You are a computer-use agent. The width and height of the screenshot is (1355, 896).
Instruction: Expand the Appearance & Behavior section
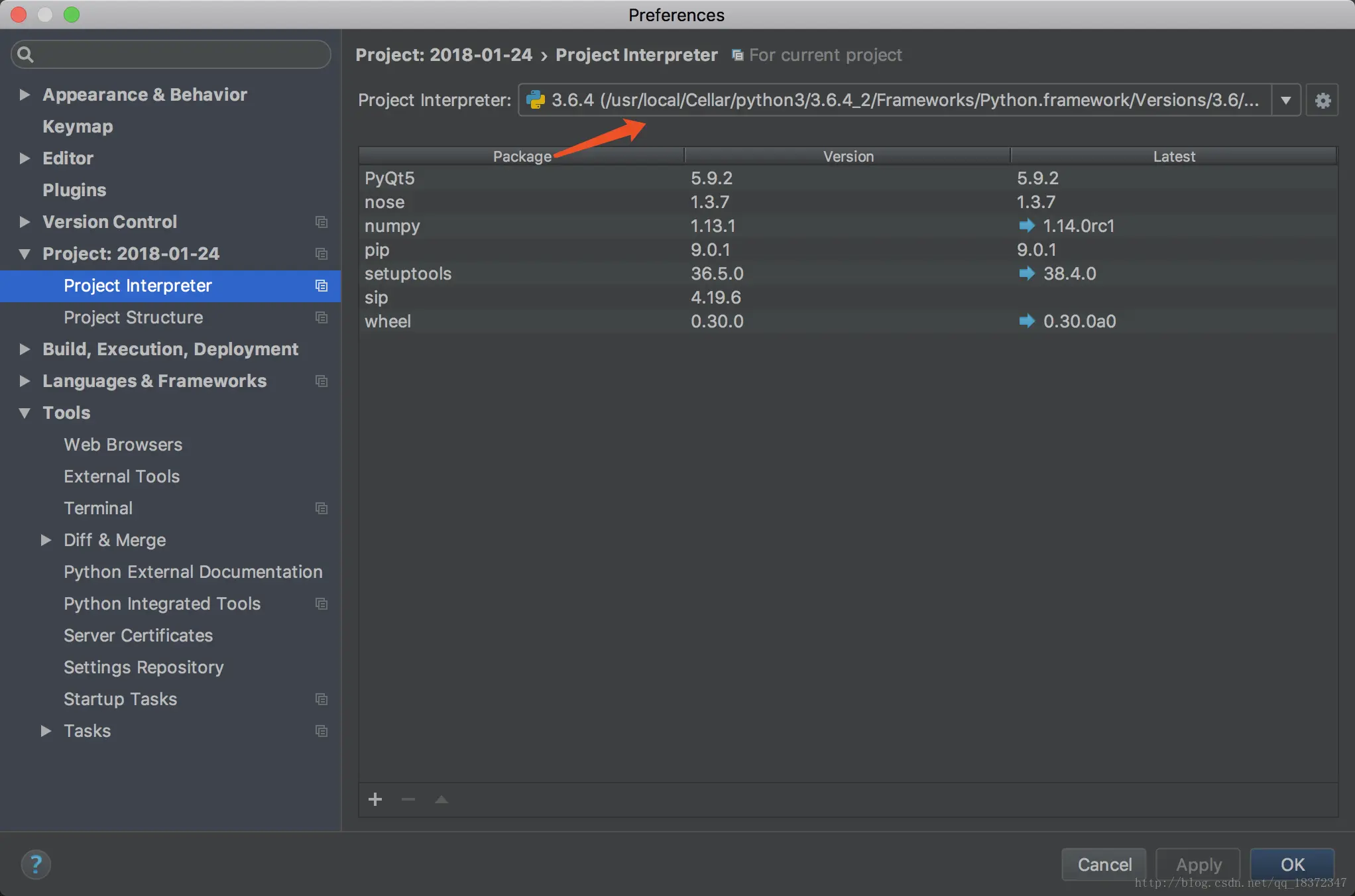click(x=25, y=95)
